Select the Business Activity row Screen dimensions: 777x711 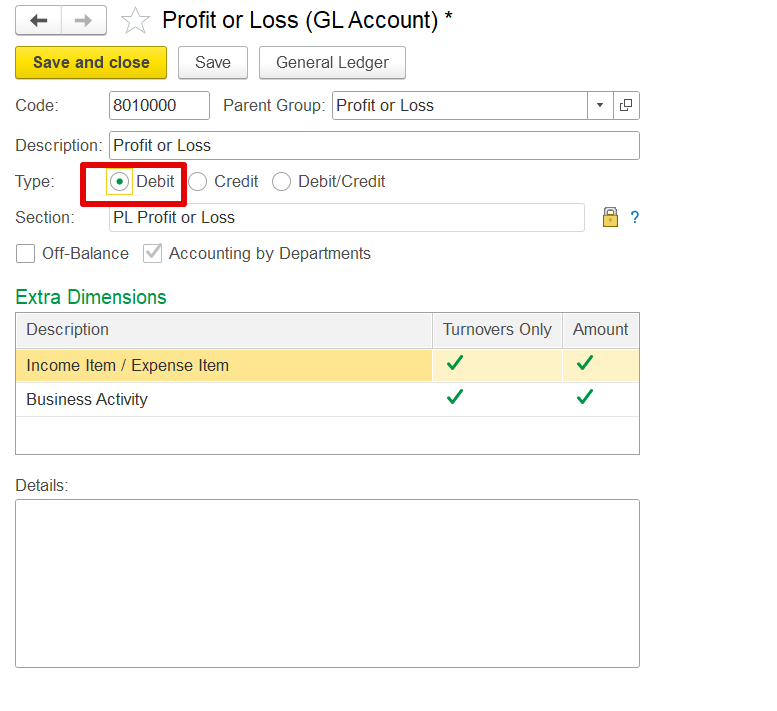328,399
